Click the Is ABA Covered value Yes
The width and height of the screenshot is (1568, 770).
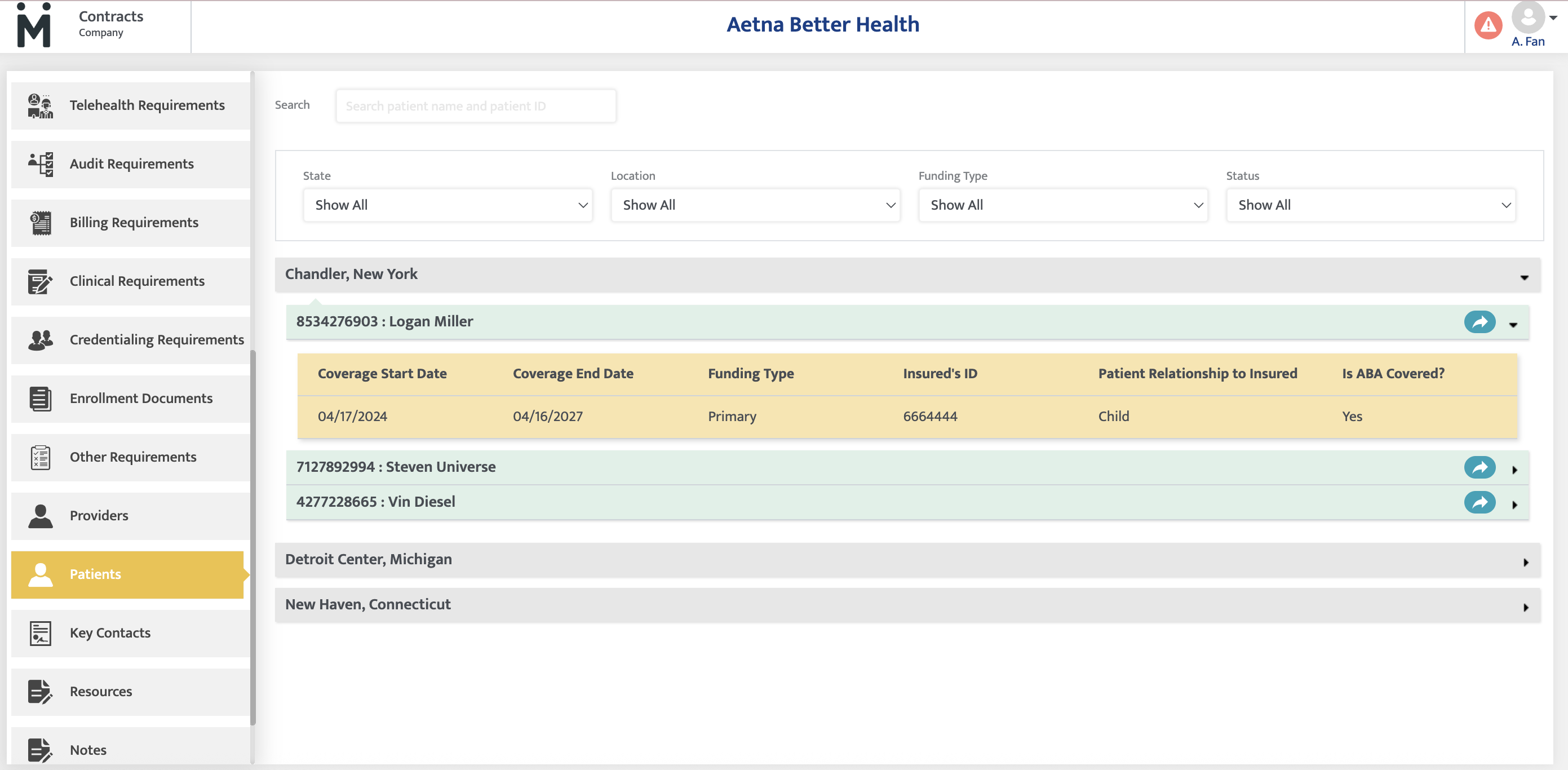coord(1352,417)
